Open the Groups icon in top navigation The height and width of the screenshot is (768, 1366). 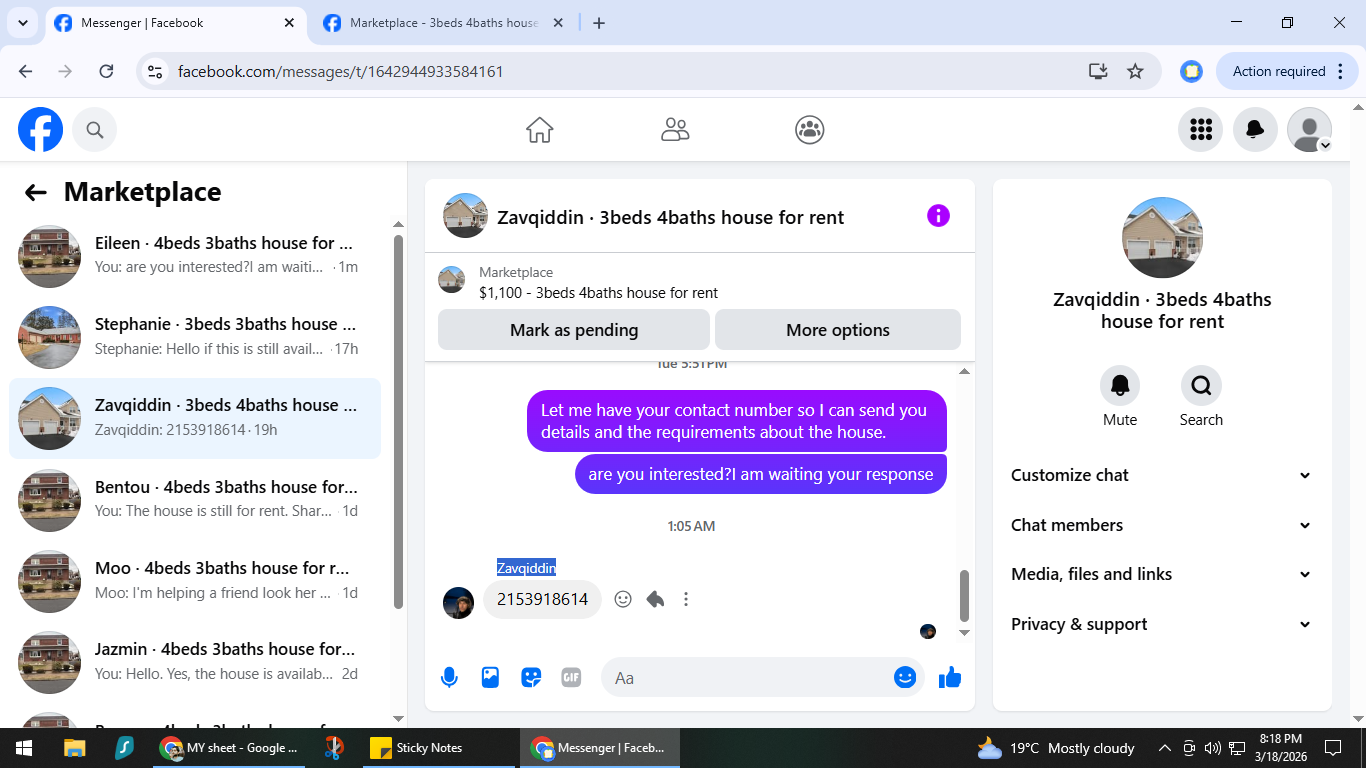click(809, 130)
